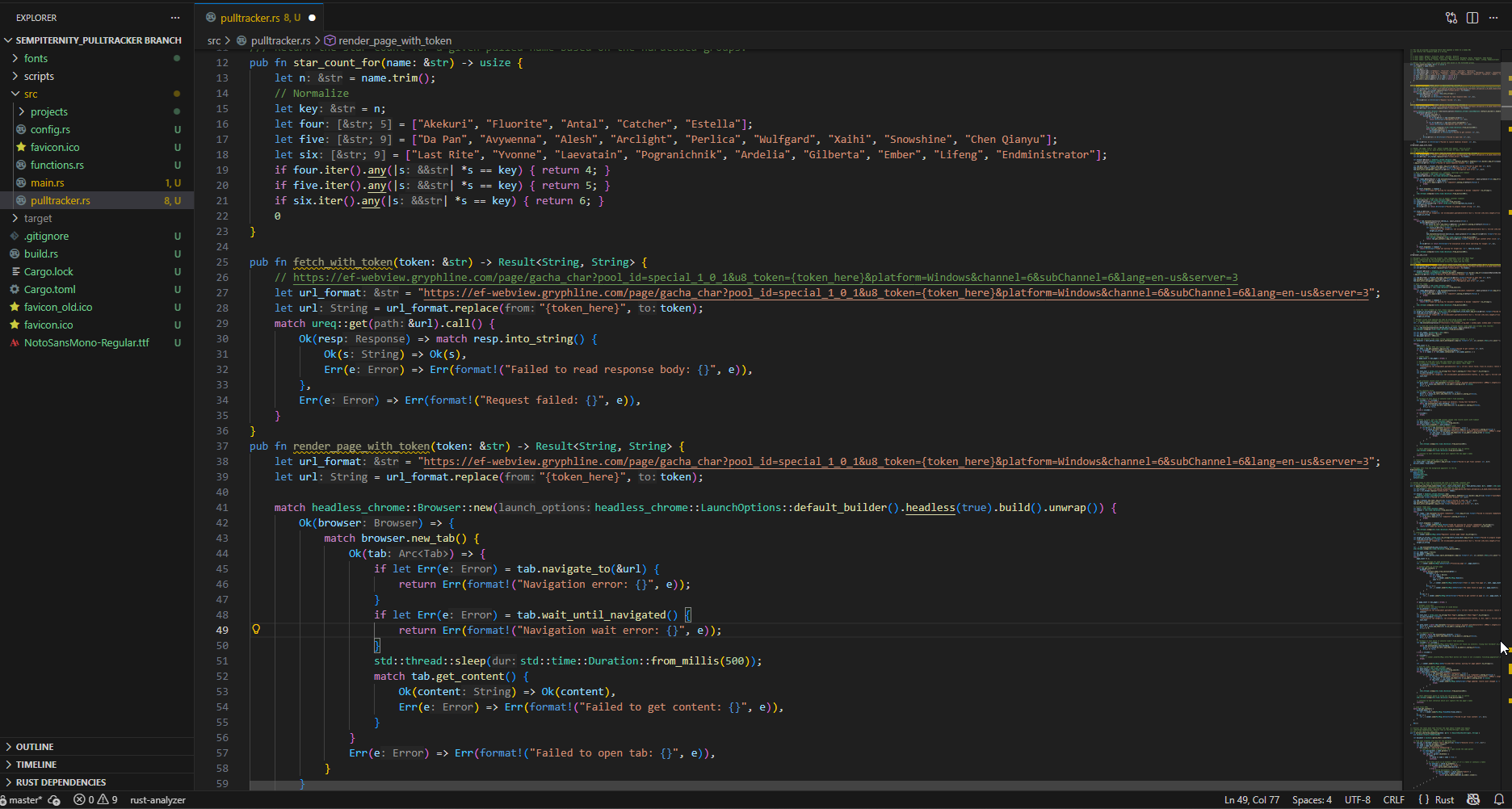Expand the RUST DEPENDENCIES section
This screenshot has height=809, width=1512.
61,782
